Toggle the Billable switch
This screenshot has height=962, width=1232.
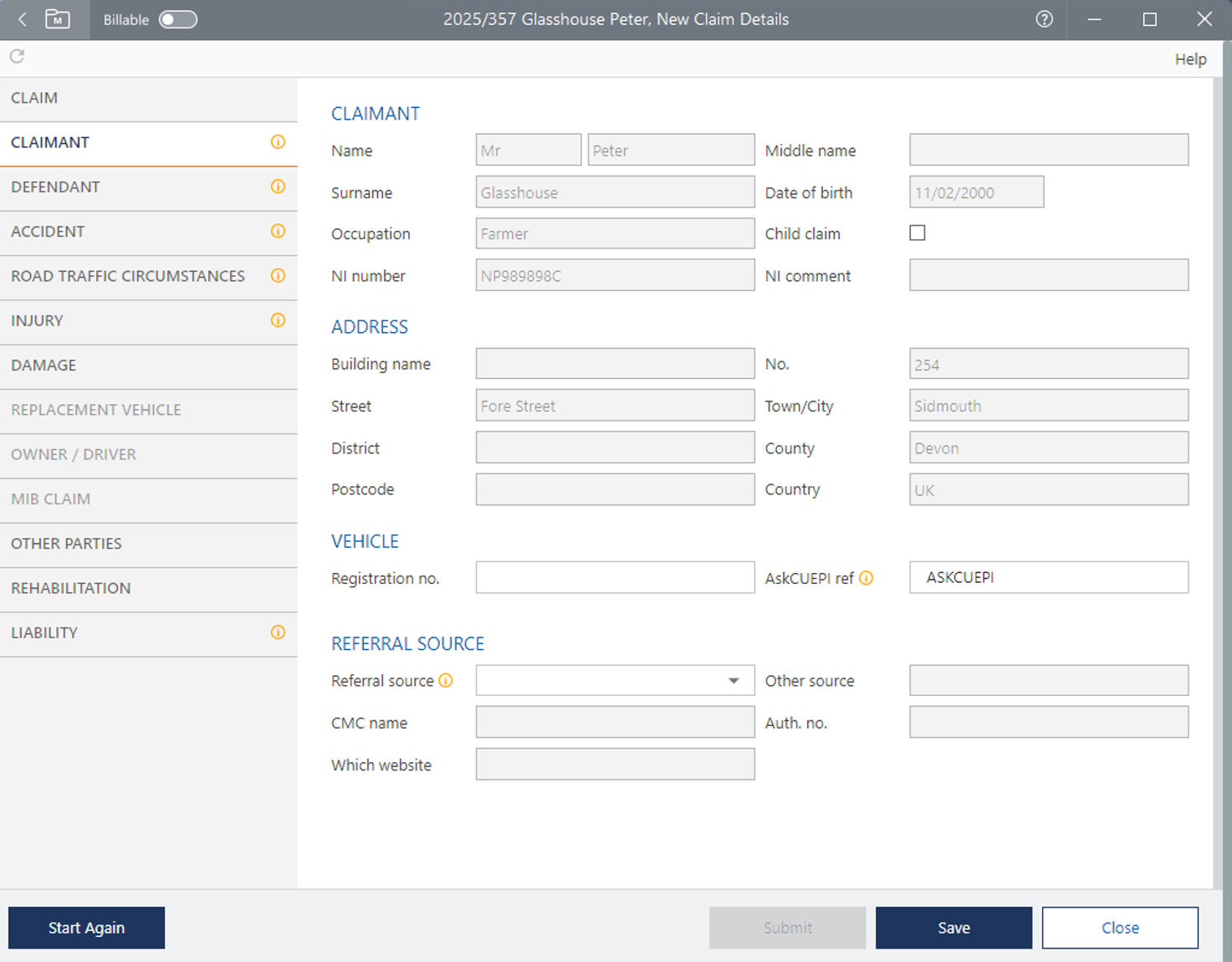pyautogui.click(x=178, y=19)
